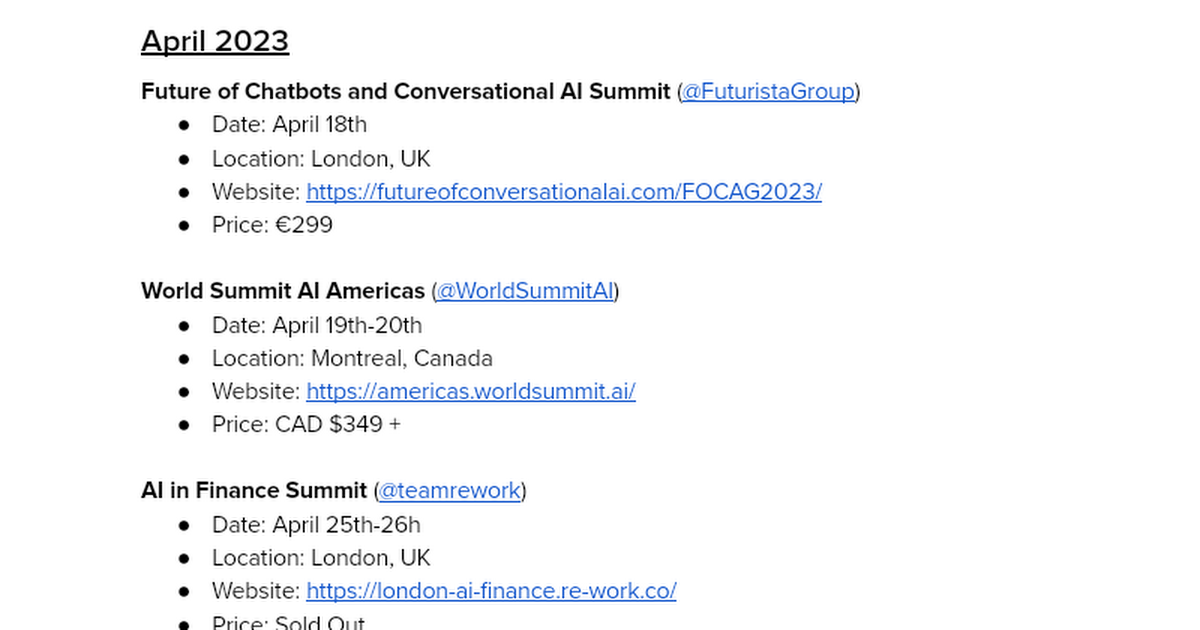Click the Price: CAD $349 + text
The height and width of the screenshot is (630, 1200).
pyautogui.click(x=306, y=424)
